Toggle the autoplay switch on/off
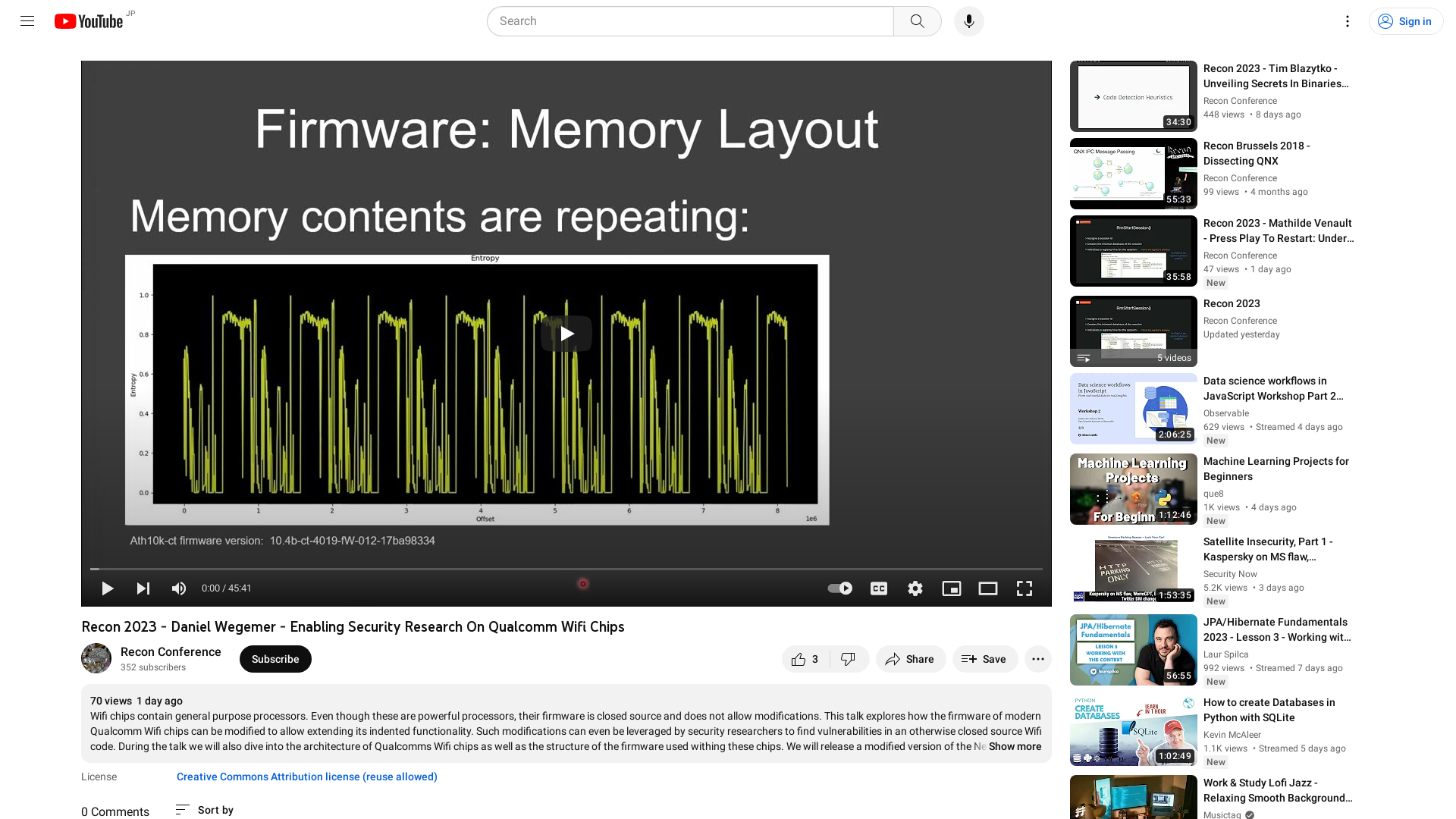 coord(840,588)
